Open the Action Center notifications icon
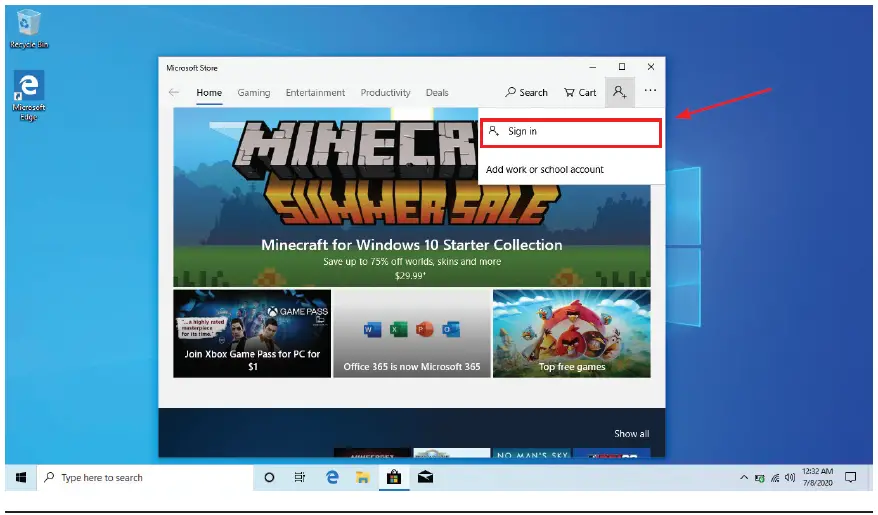878x515 pixels. [x=851, y=477]
